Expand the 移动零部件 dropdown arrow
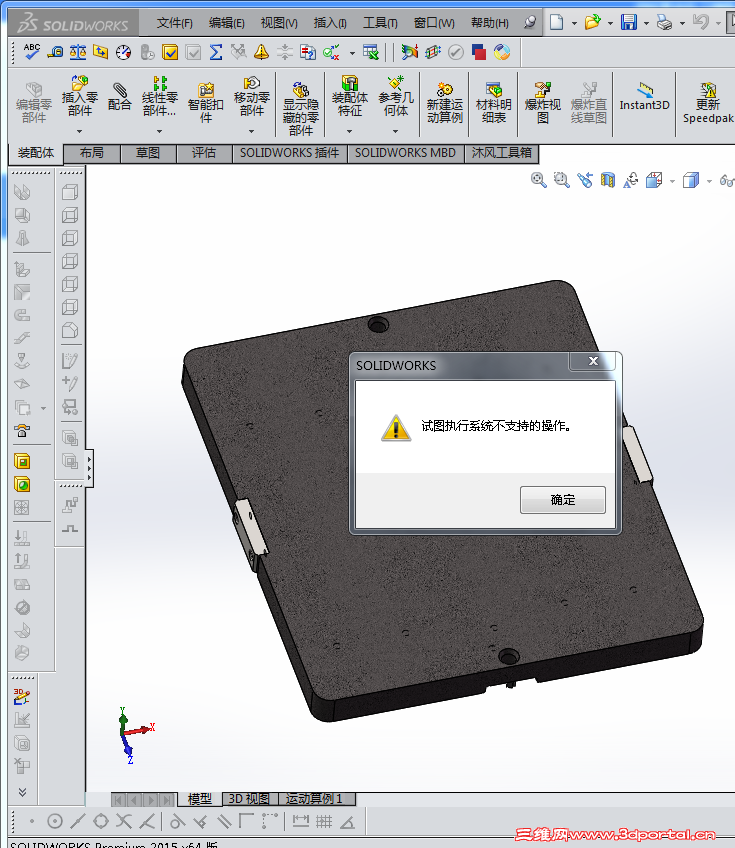This screenshot has height=848, width=735. click(x=251, y=131)
